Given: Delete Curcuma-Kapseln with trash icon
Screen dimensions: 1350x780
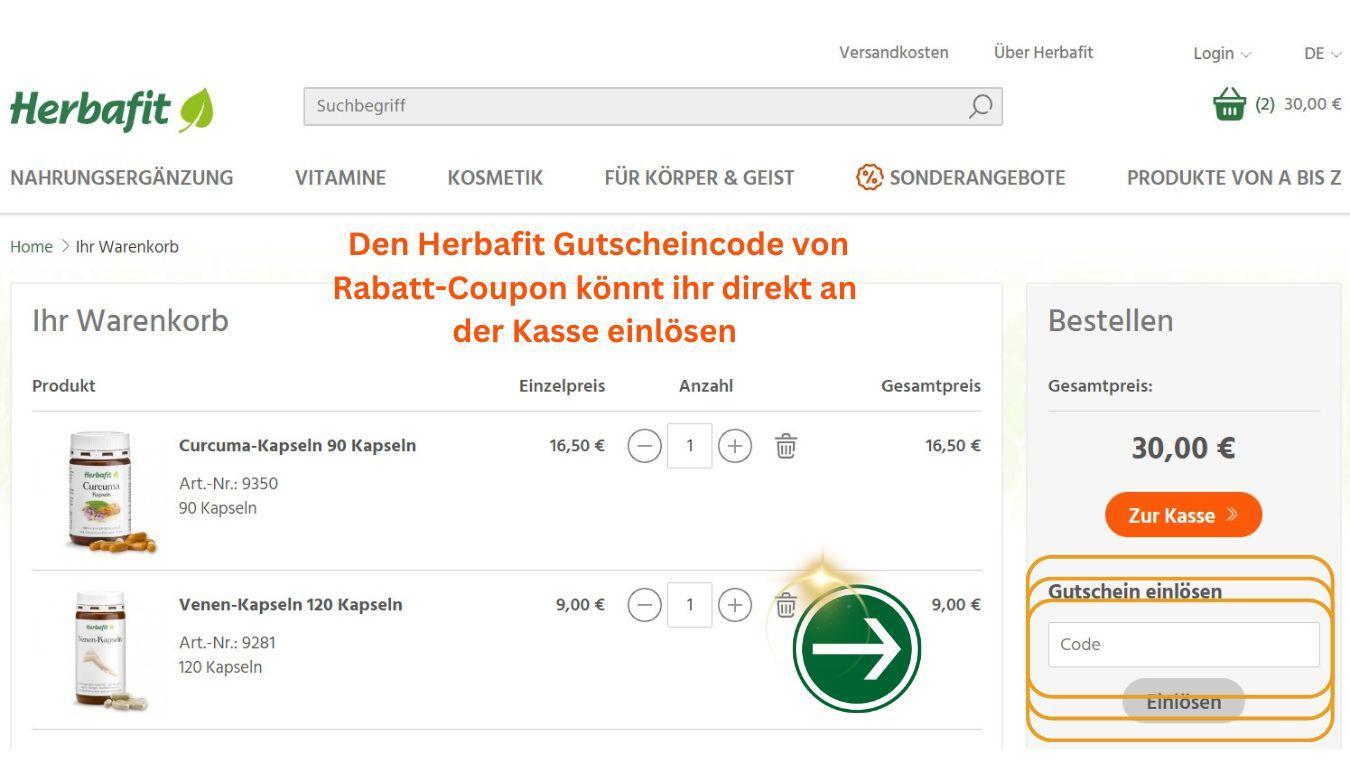Looking at the screenshot, I should coord(786,446).
